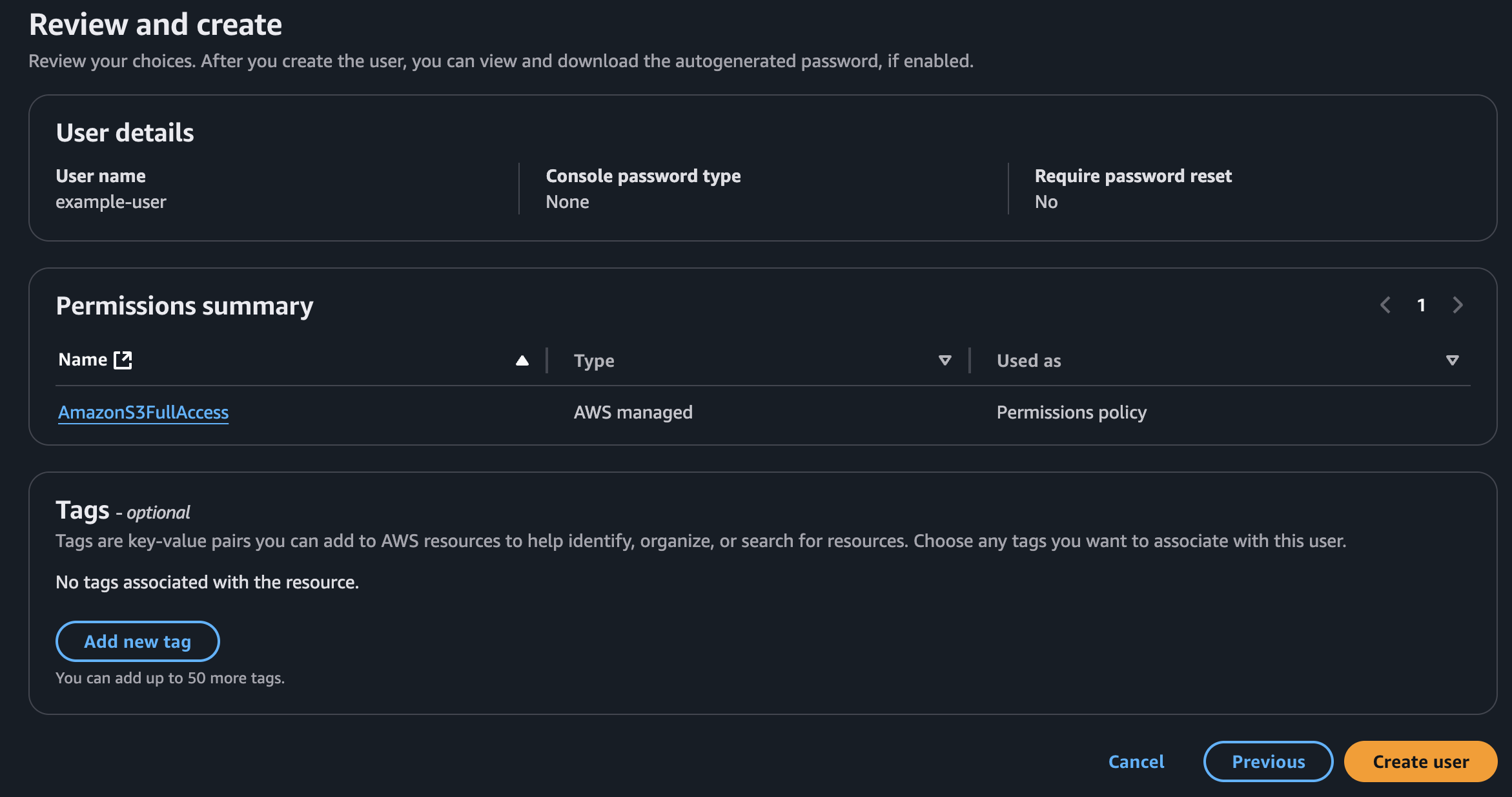Click the Name column header
Image resolution: width=1512 pixels, height=797 pixels.
pyautogui.click(x=83, y=359)
